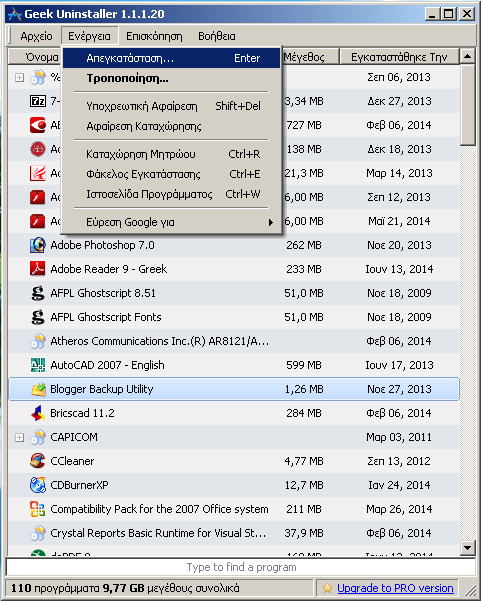
Task: Click the Adobe Photoshop 7.0 icon
Action: point(38,245)
